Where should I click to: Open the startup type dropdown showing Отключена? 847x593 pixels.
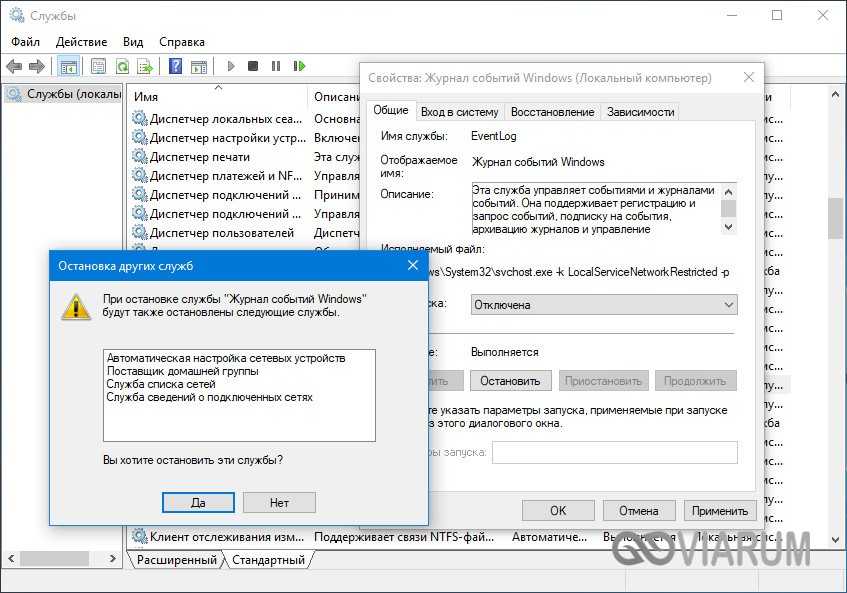604,305
